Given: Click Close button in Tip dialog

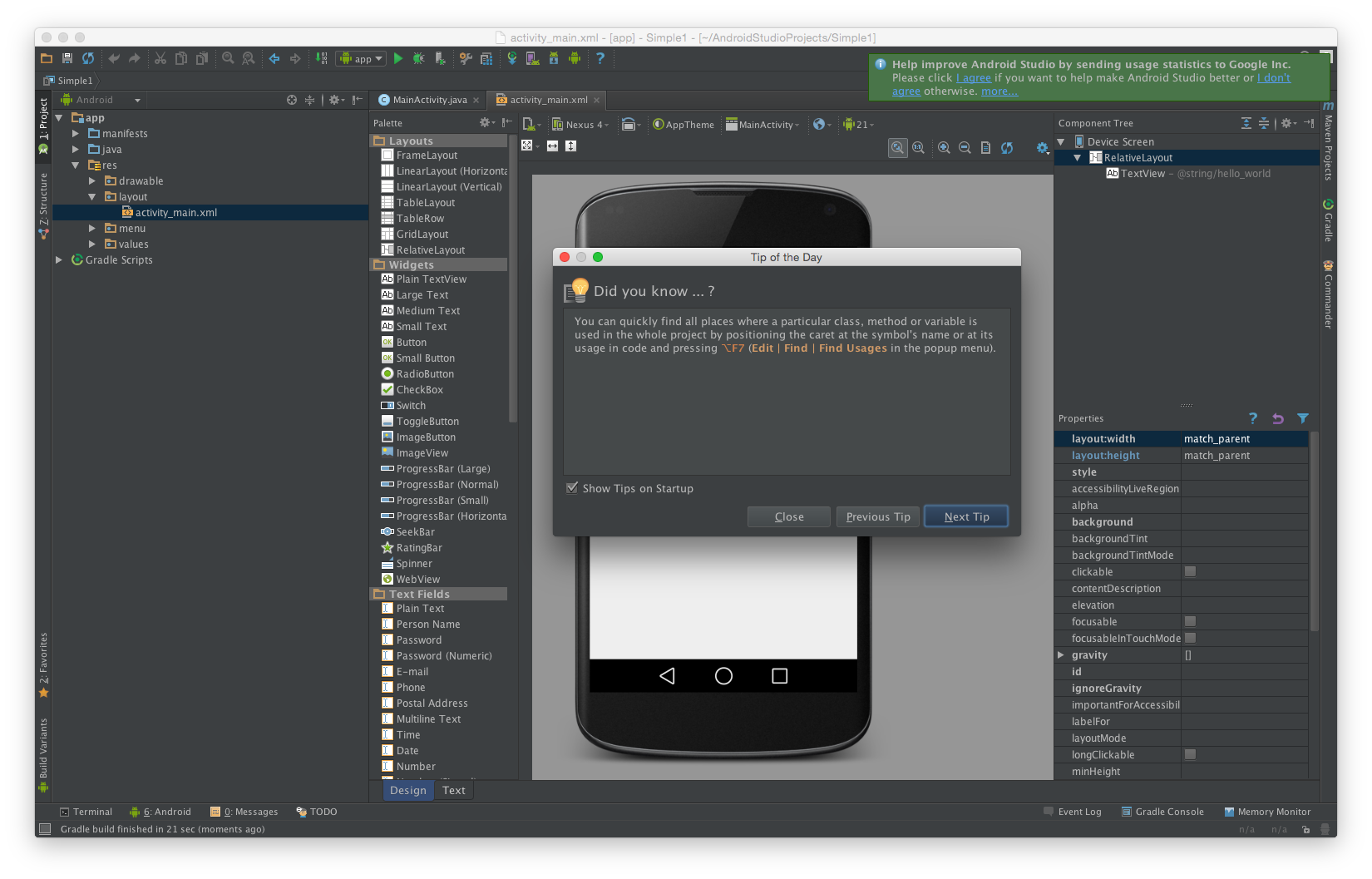Looking at the screenshot, I should (x=789, y=516).
